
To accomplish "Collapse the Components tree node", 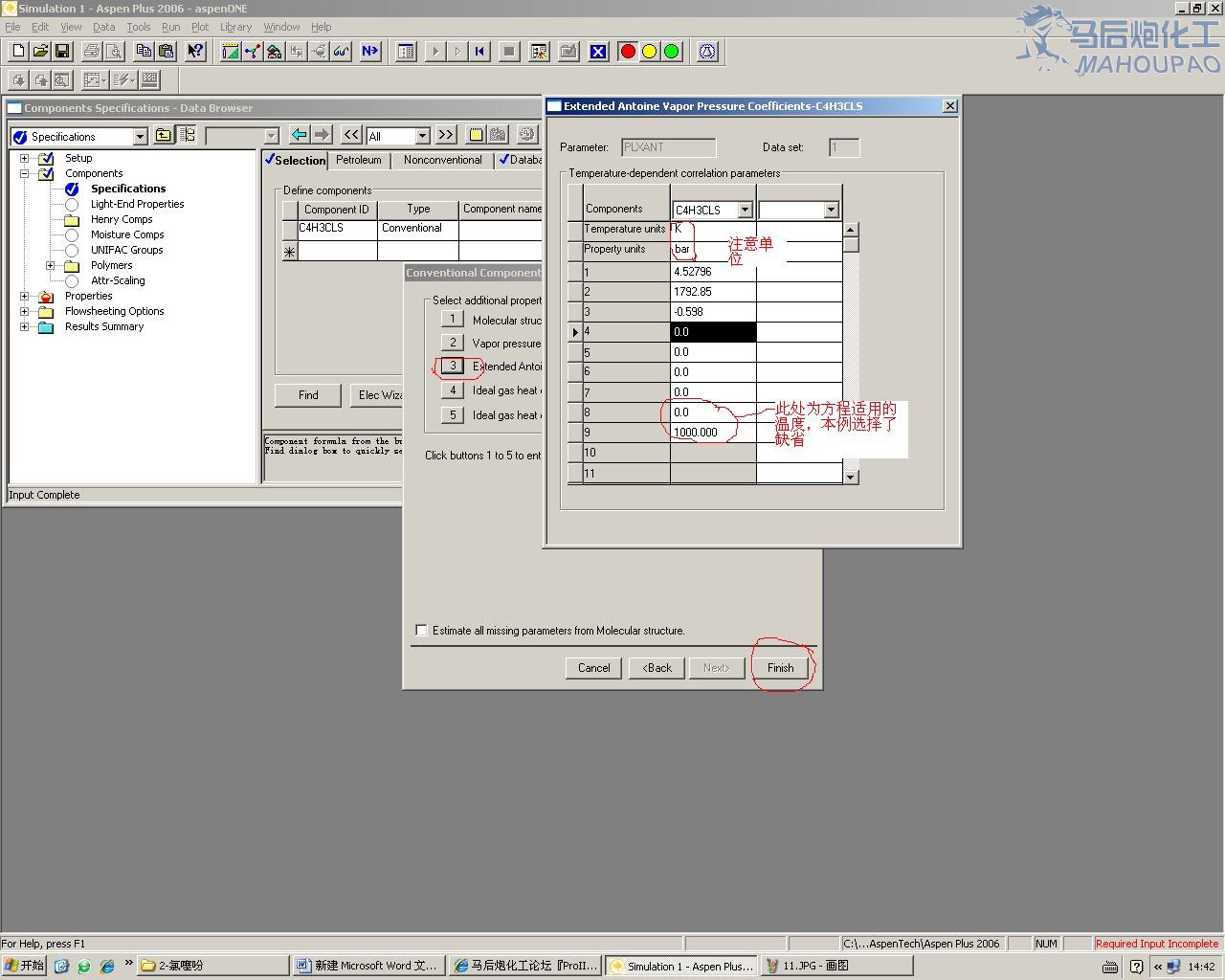I will (24, 173).
